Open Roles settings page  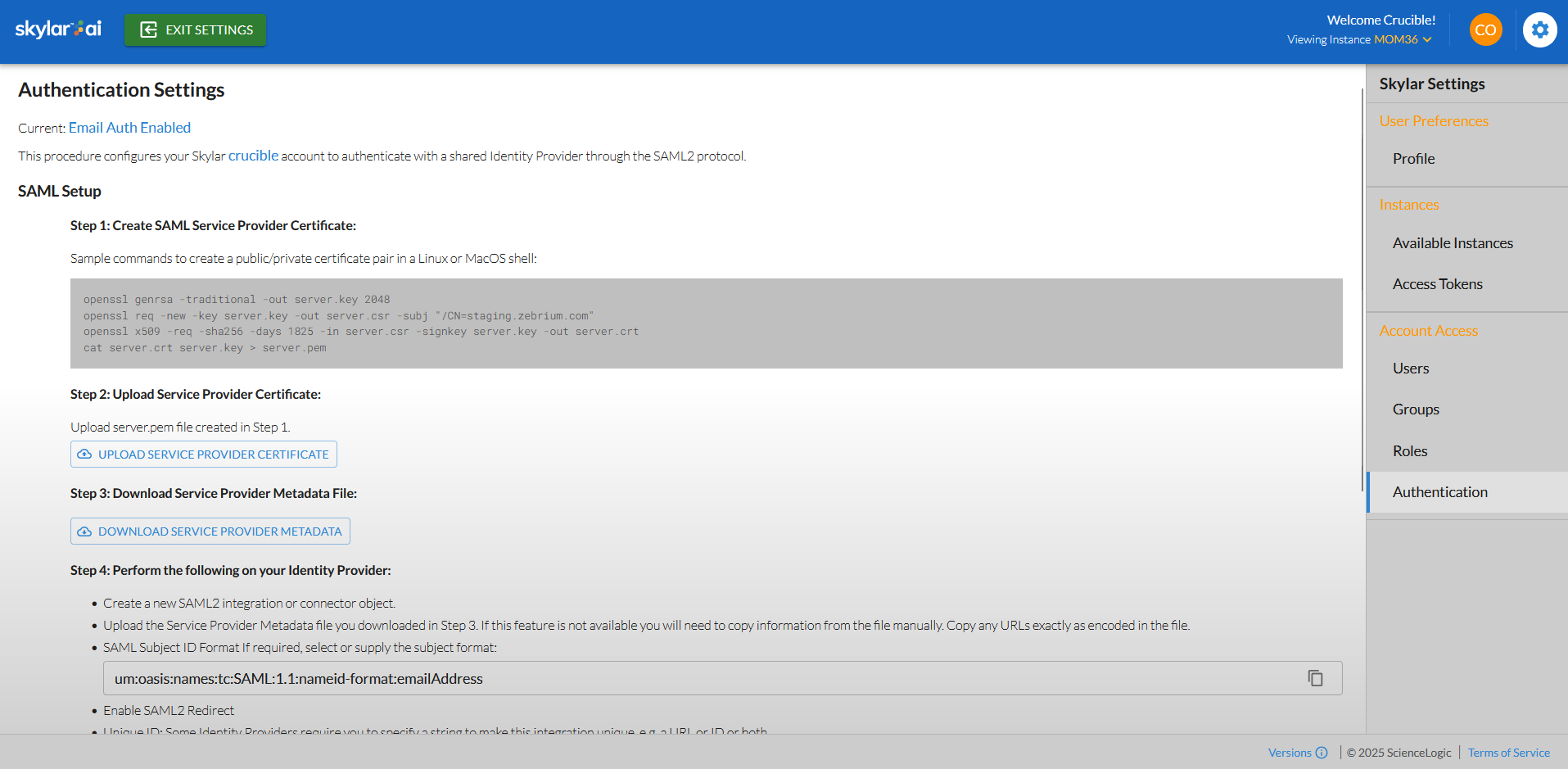click(1410, 451)
